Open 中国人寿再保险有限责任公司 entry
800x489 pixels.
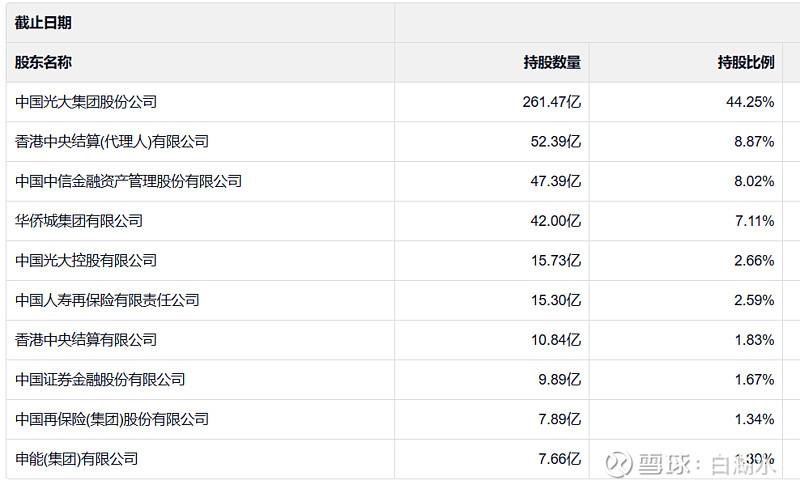click(x=107, y=300)
